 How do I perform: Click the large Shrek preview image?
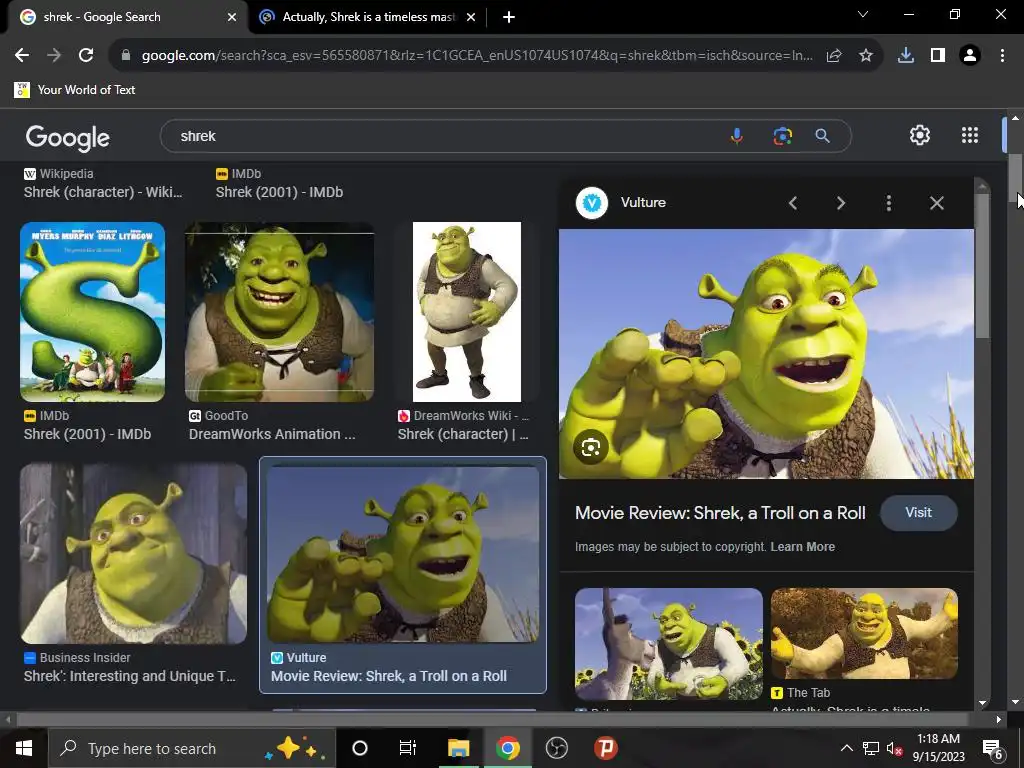(766, 353)
